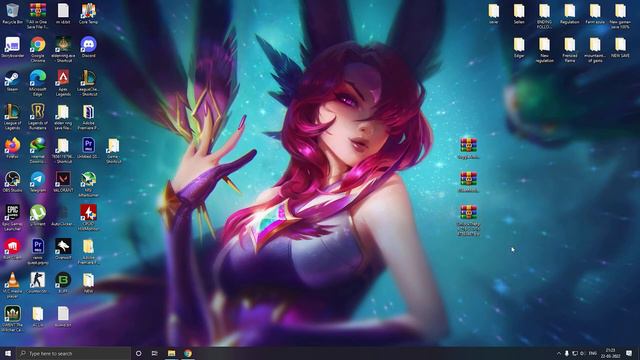
Task: Select the Farm souls folder
Action: [595, 13]
